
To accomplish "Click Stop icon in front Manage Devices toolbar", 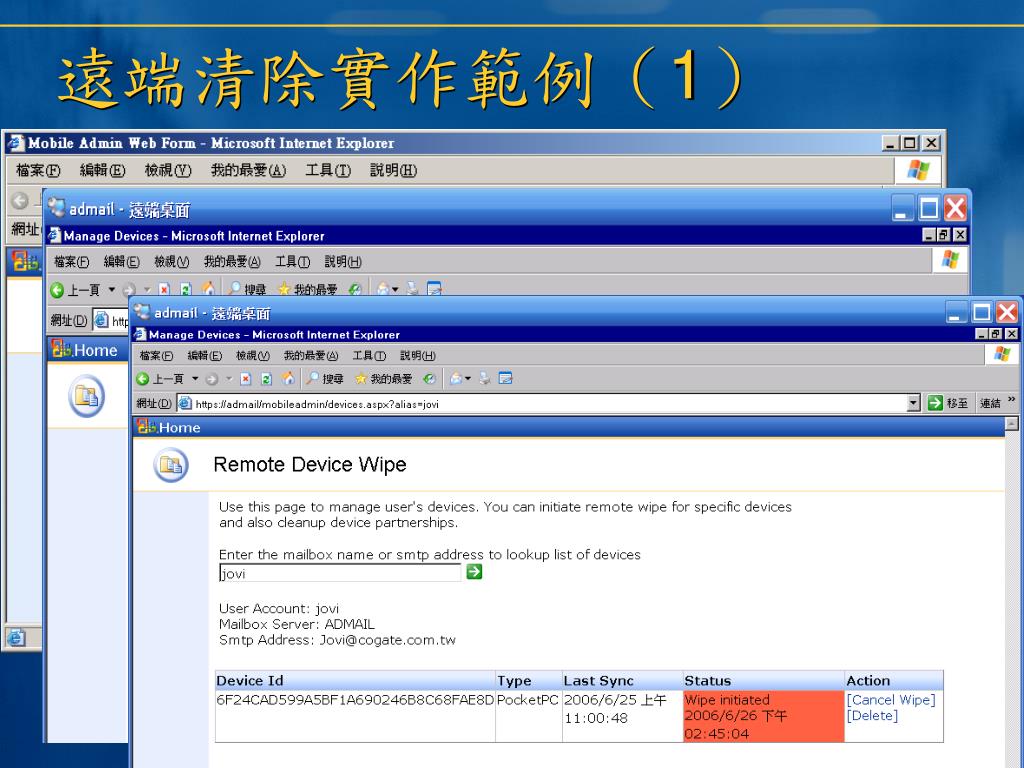I will (x=246, y=379).
